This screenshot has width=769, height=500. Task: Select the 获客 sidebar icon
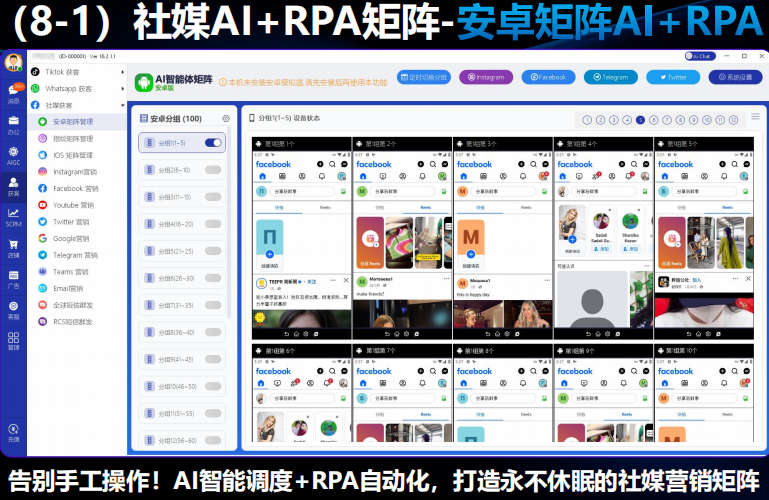[14, 186]
